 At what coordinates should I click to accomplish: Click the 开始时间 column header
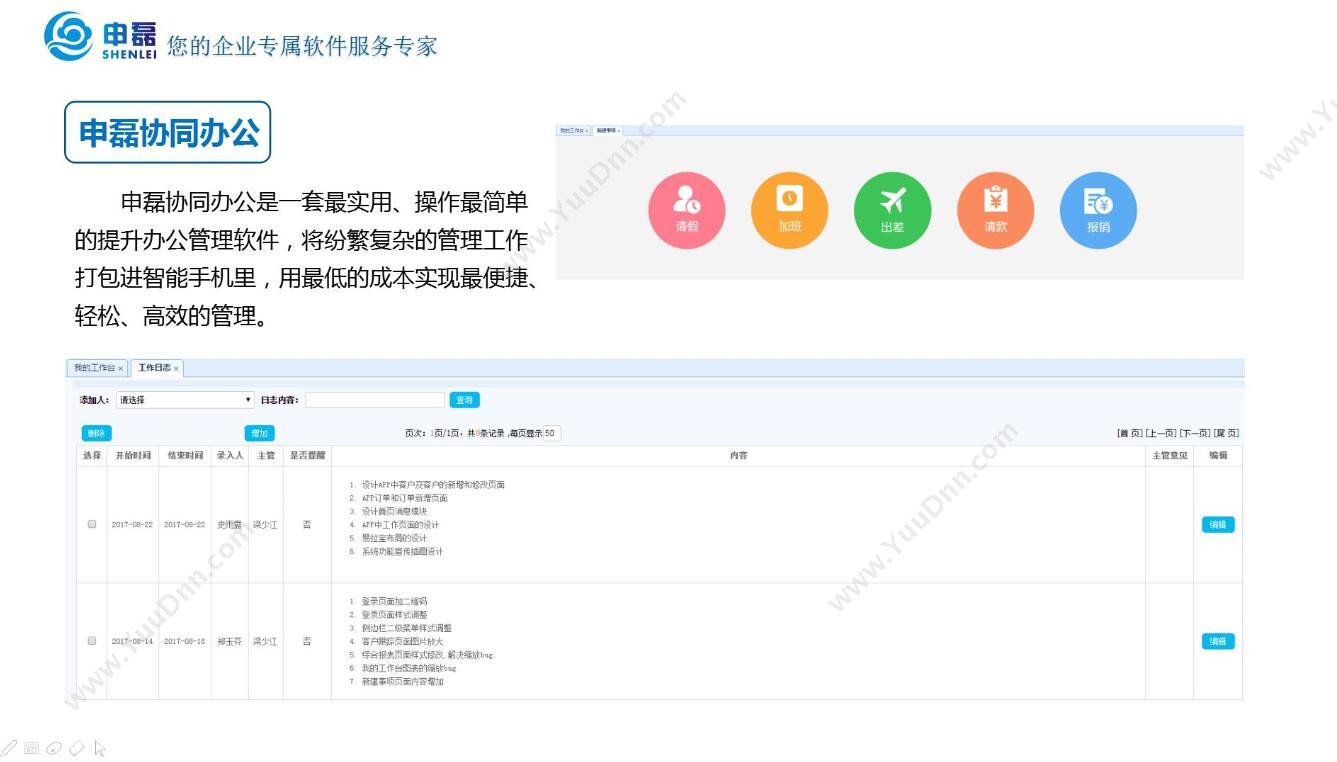[132, 455]
